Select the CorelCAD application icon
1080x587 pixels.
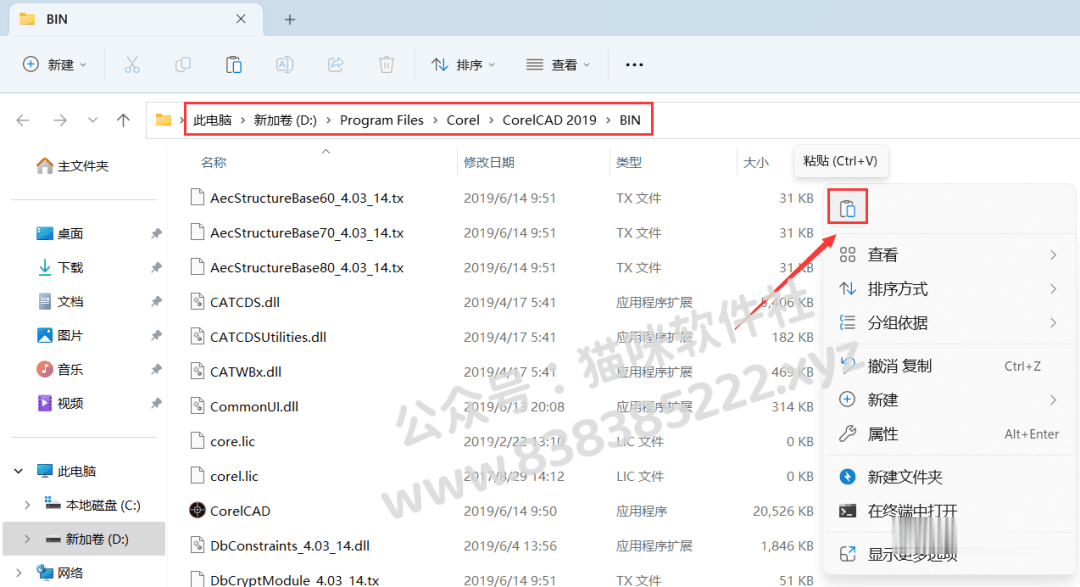click(197, 511)
